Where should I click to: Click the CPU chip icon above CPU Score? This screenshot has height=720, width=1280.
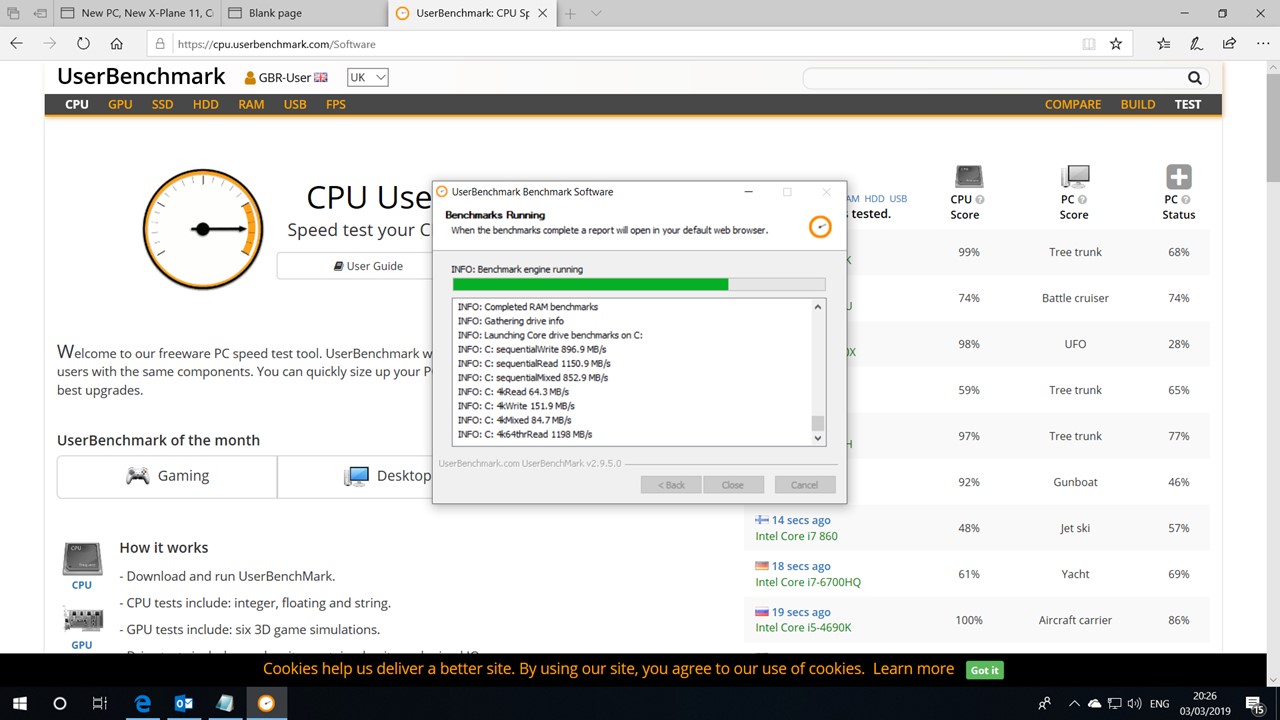click(x=967, y=177)
